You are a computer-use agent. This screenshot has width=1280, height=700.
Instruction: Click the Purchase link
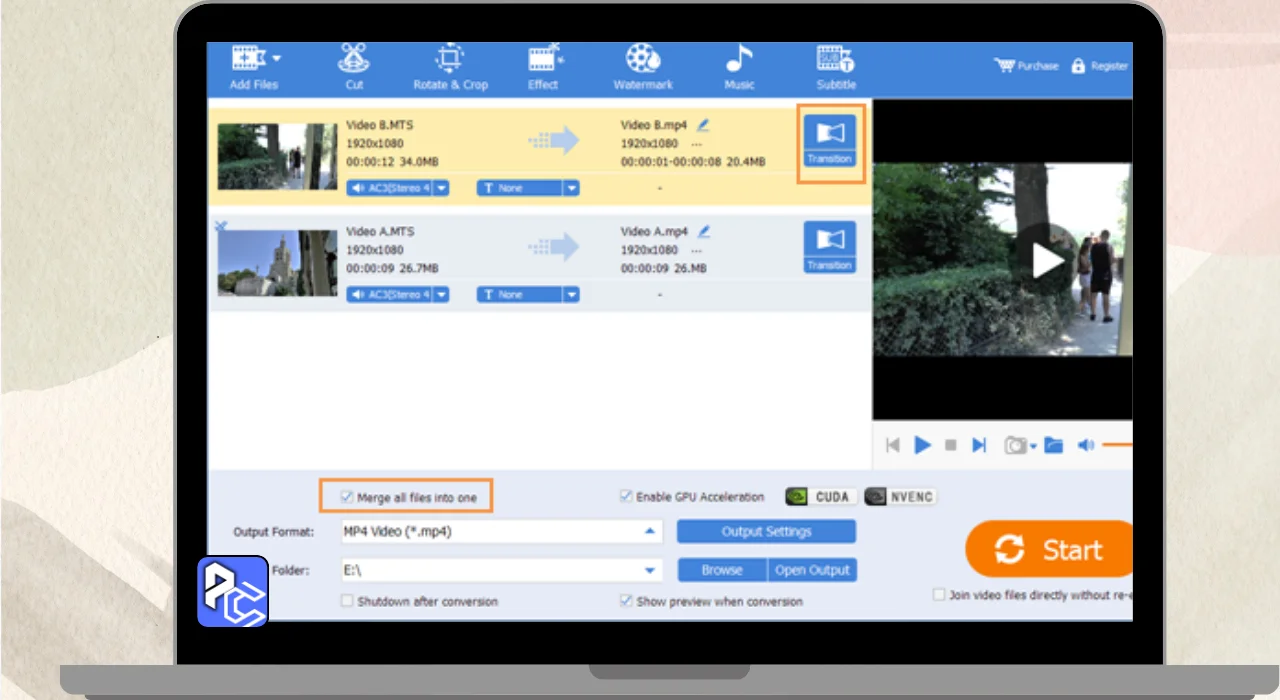click(x=1026, y=66)
